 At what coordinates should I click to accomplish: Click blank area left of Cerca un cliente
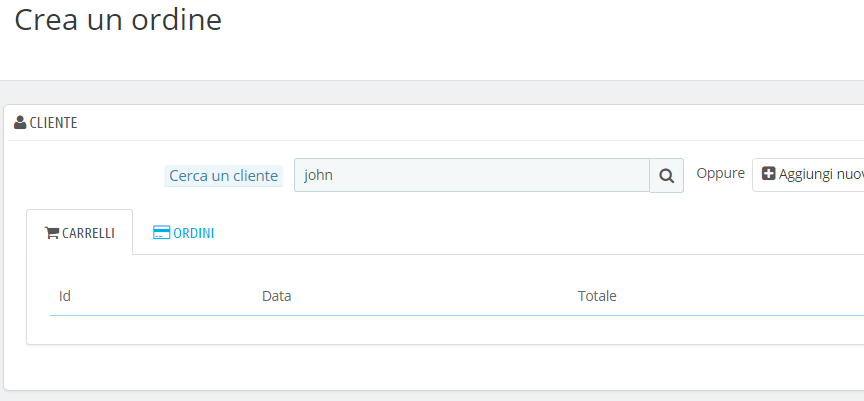90,176
